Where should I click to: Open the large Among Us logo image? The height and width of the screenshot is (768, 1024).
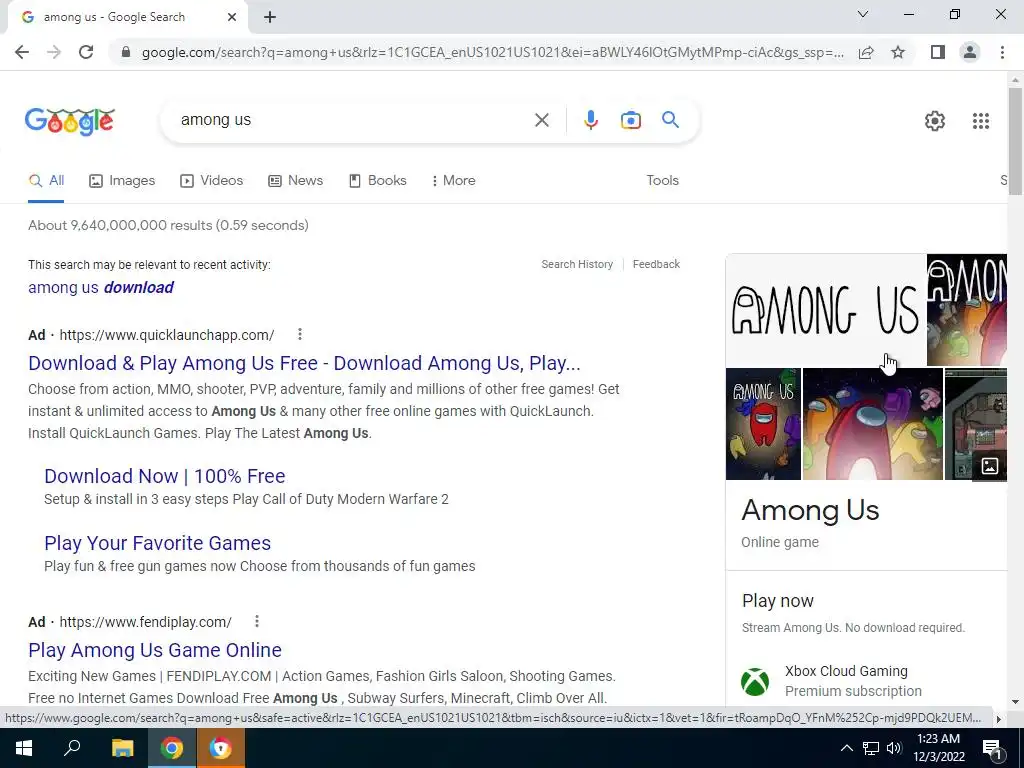click(825, 310)
